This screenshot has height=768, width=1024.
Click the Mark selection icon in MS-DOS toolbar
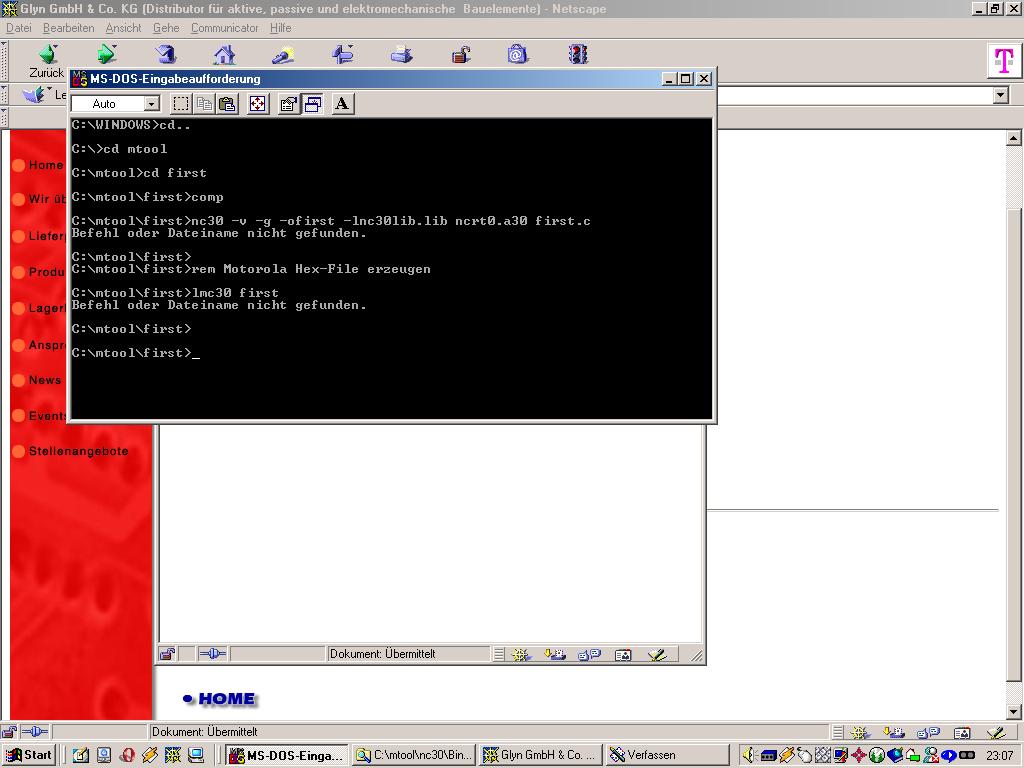pos(181,104)
